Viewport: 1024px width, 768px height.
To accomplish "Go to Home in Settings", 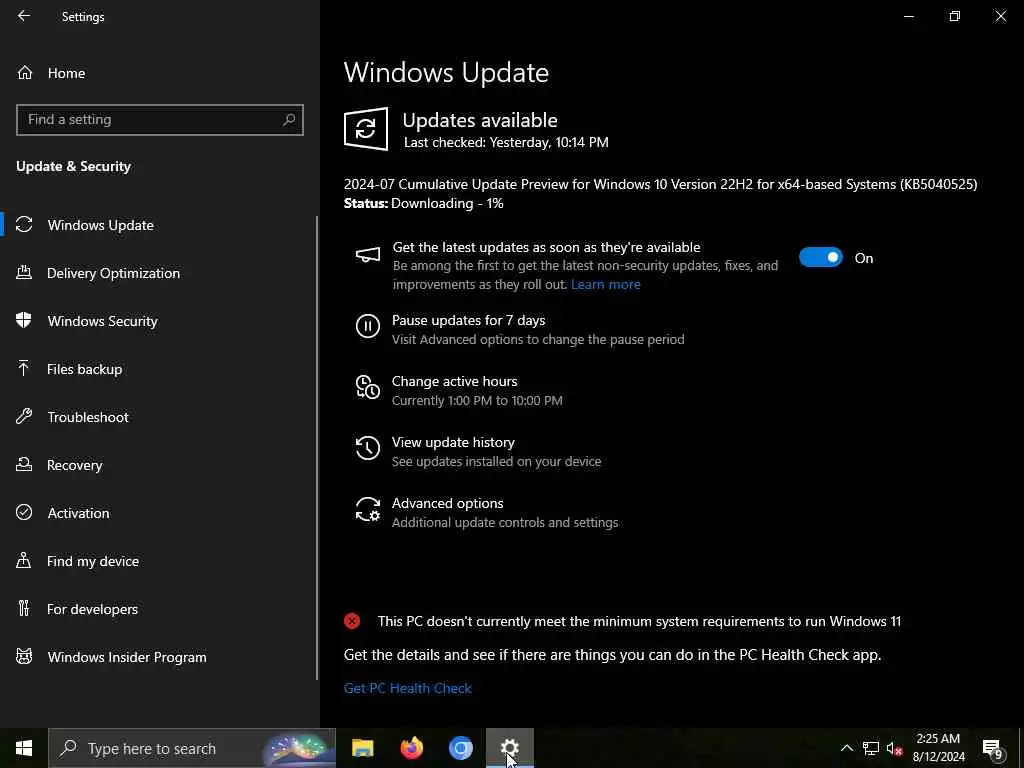I will pyautogui.click(x=66, y=73).
